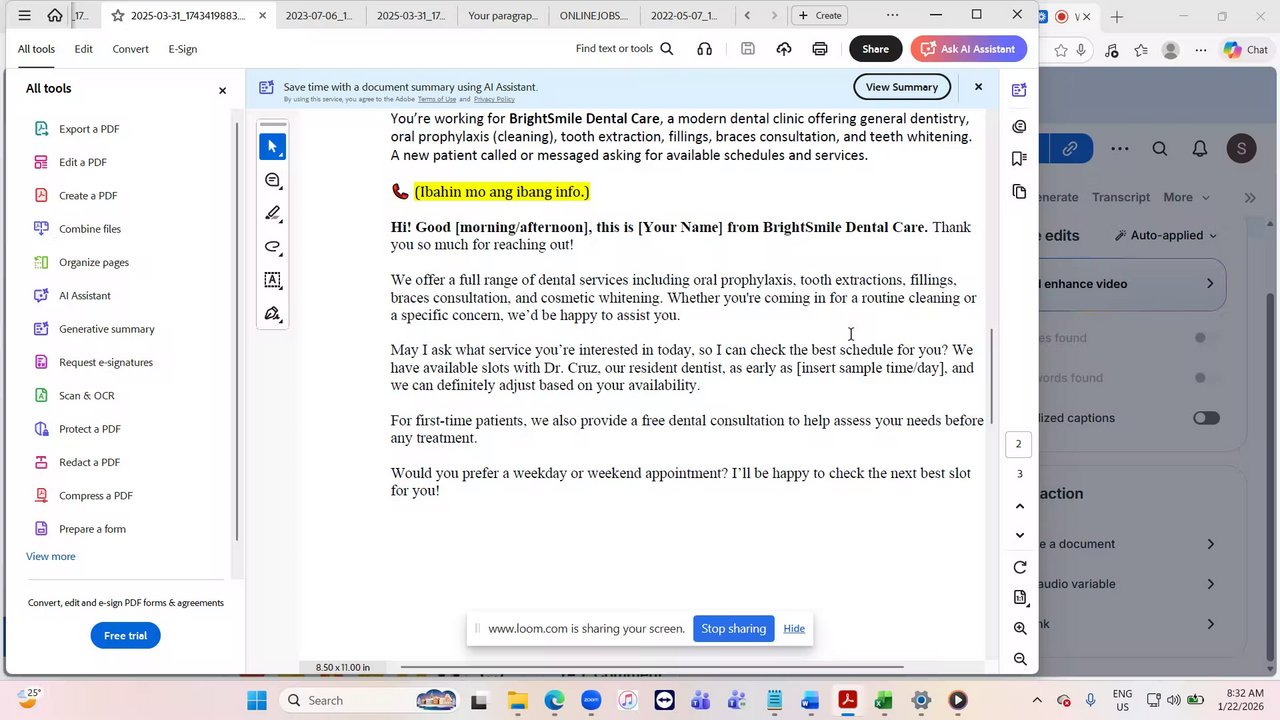The image size is (1280, 720).
Task: Go to previous page arrow
Action: click(1020, 506)
